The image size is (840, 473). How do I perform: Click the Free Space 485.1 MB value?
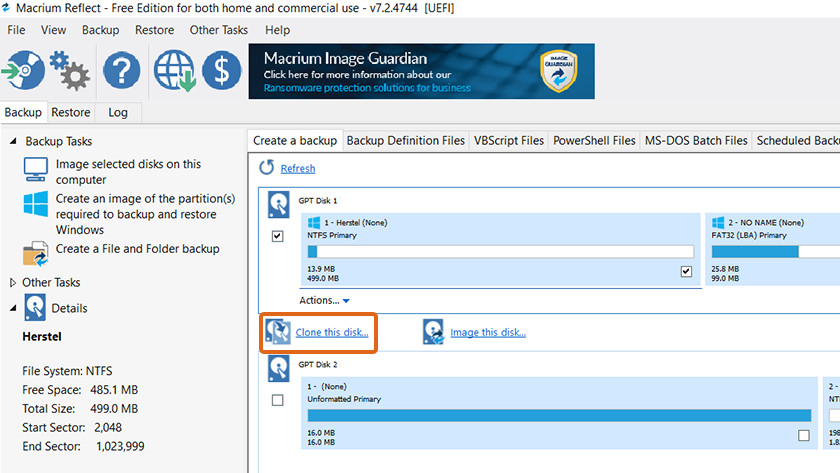pos(114,389)
